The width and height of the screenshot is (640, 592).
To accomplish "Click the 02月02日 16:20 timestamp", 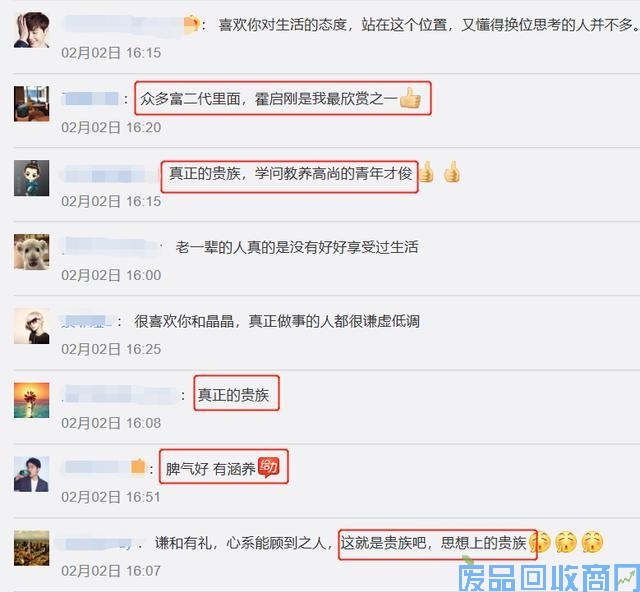I will click(111, 127).
